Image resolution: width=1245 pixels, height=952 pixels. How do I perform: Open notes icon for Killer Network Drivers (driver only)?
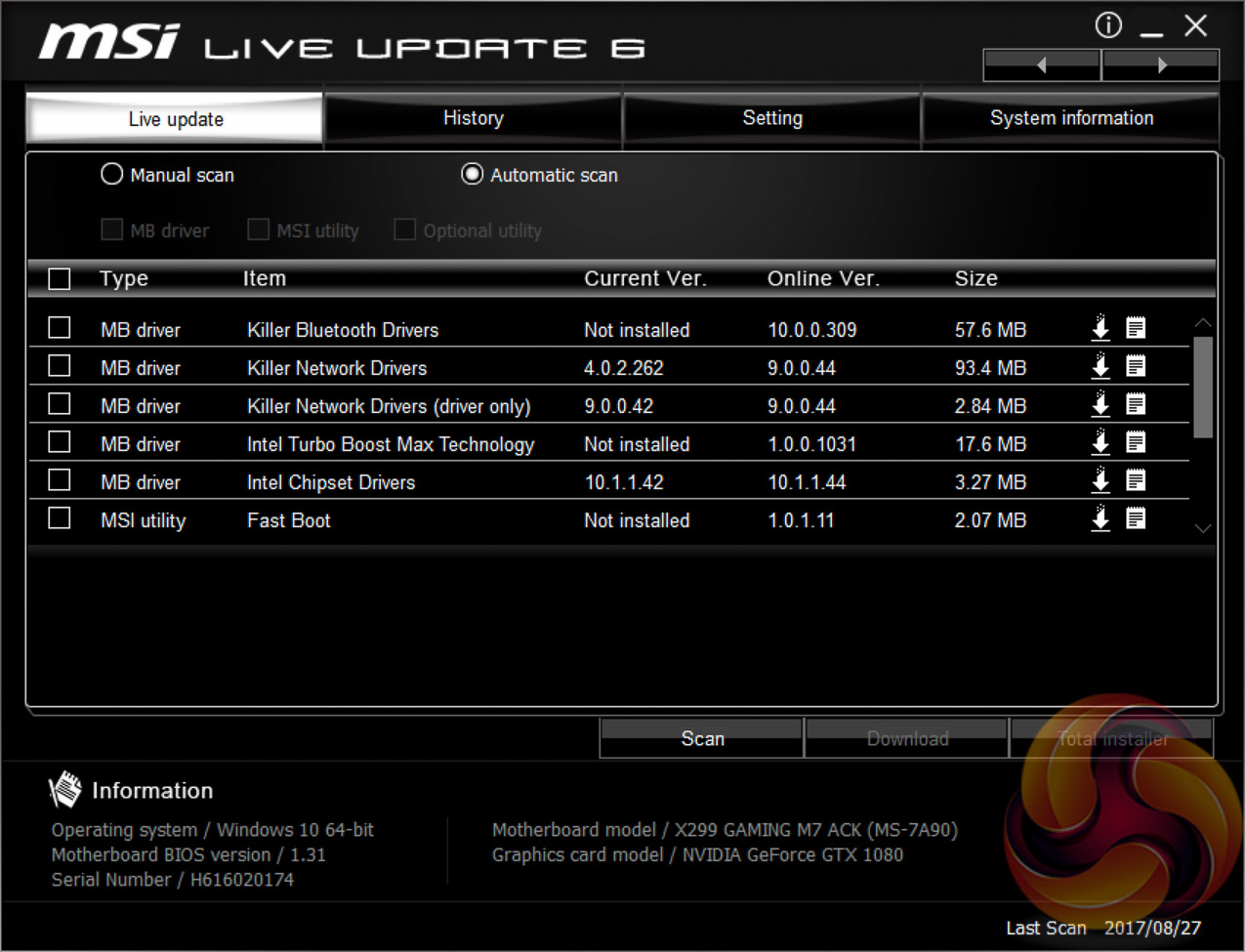coord(1136,404)
